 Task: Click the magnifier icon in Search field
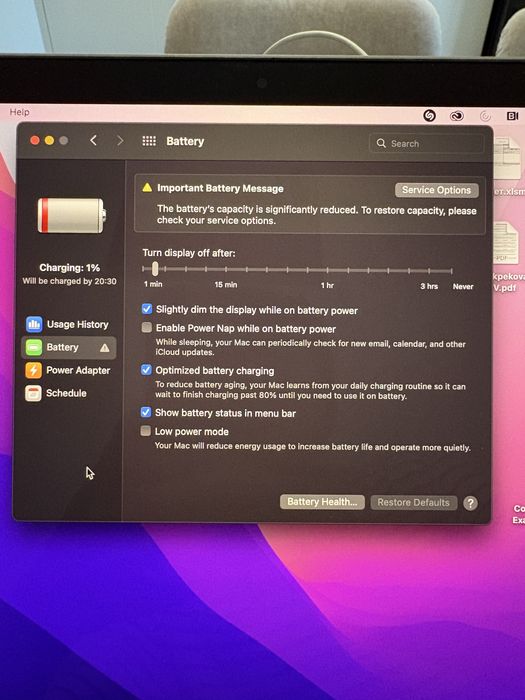click(x=381, y=143)
